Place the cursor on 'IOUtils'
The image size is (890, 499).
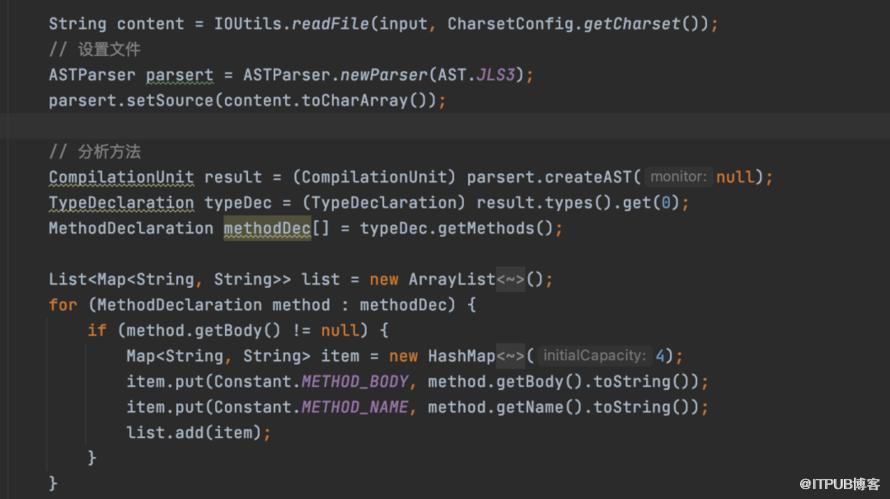(x=247, y=24)
